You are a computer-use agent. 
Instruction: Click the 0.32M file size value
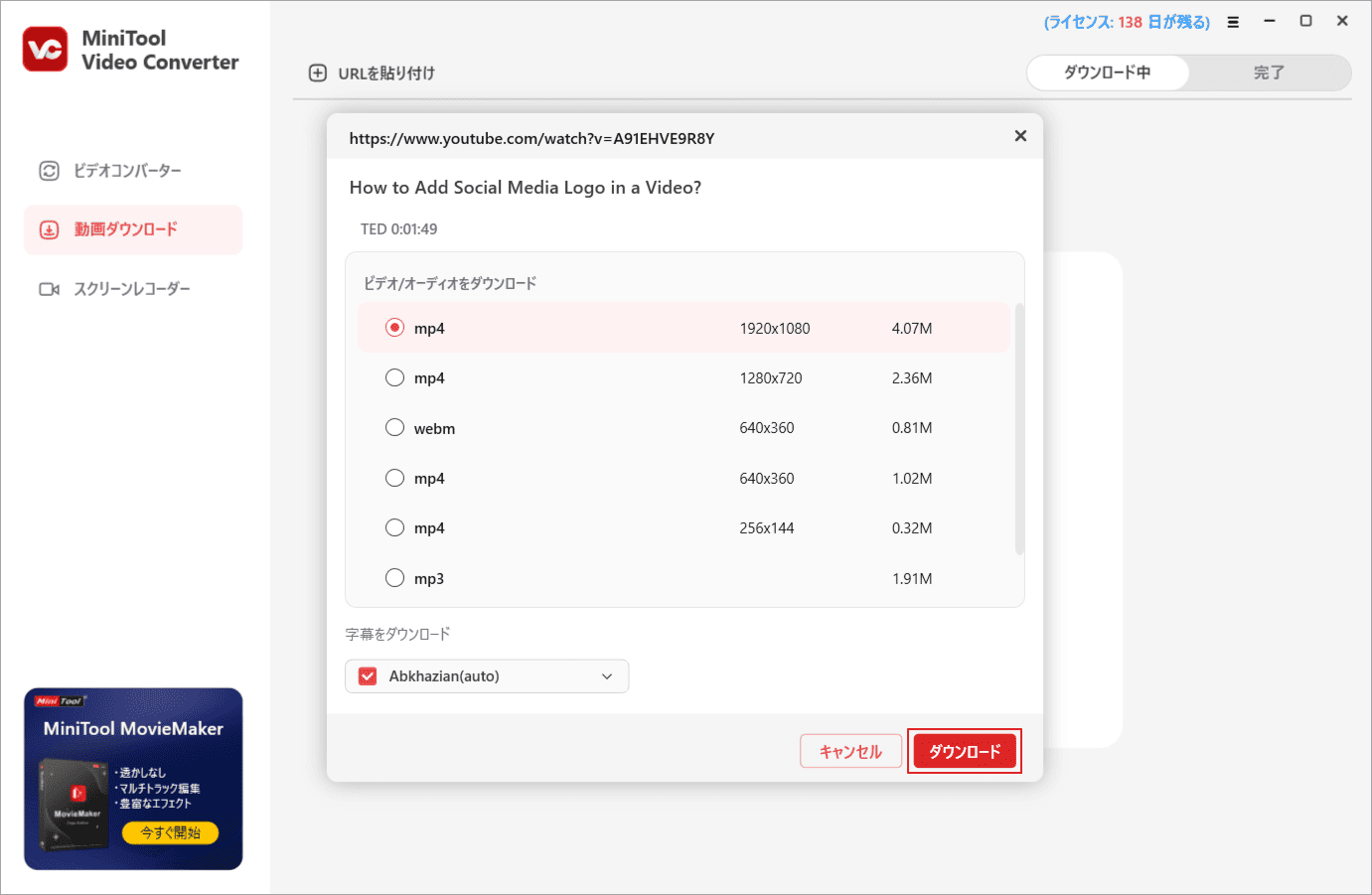(912, 527)
